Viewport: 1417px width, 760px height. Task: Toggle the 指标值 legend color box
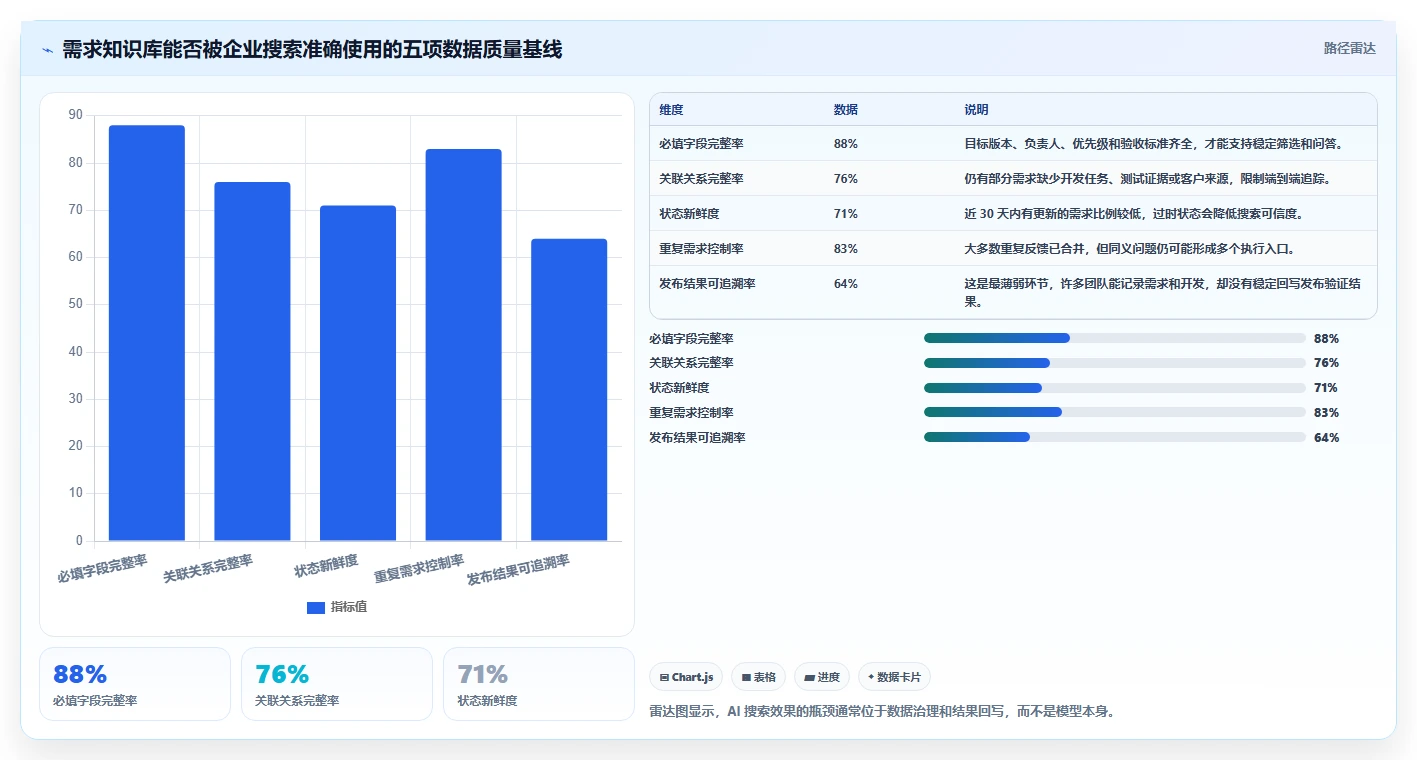pos(316,607)
